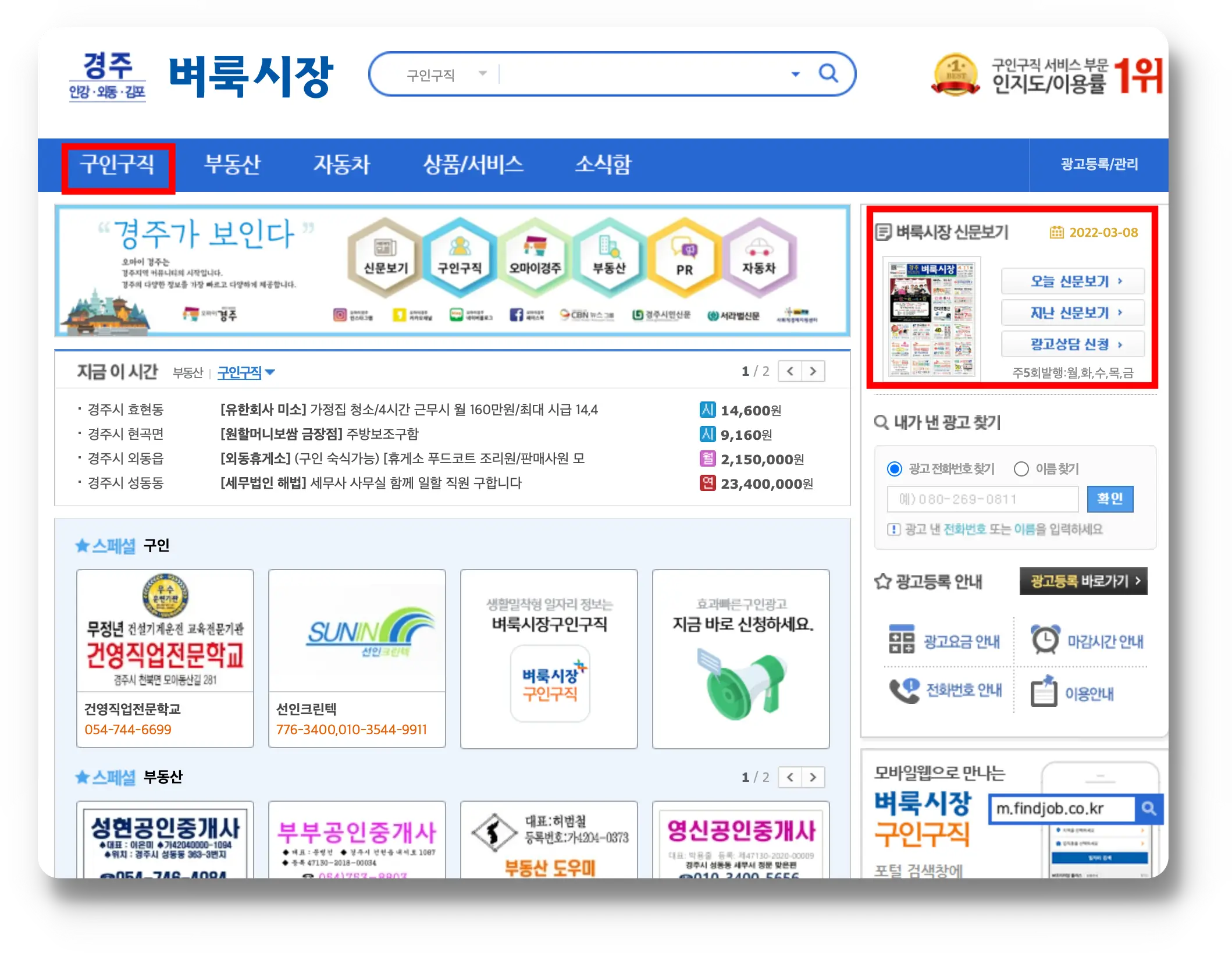1232x953 pixels.
Task: Click the magnifier search icon in search bar
Action: coord(828,74)
